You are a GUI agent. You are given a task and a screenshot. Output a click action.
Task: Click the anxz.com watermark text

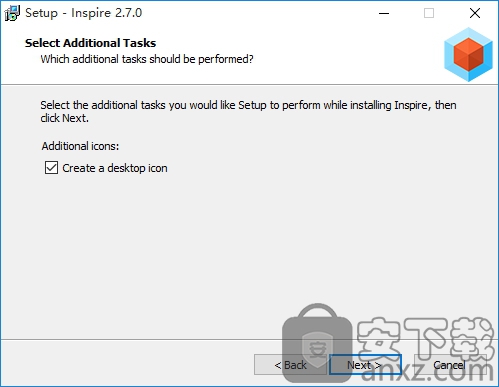click(427, 371)
